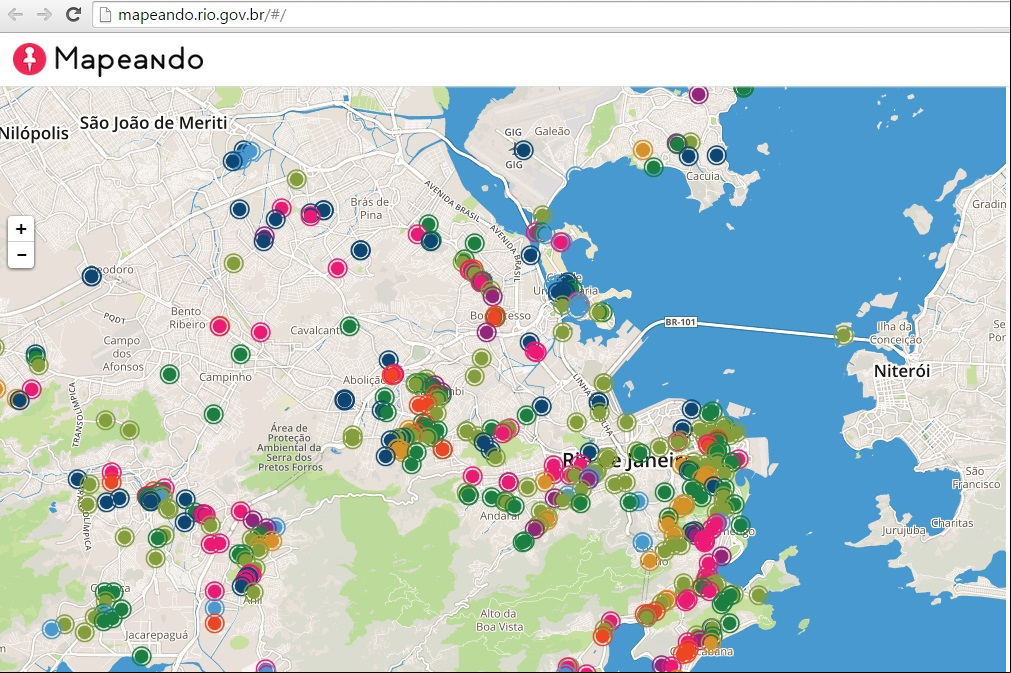Select the red-orange marker on Bonsucesso
Viewport: 1011px width, 673px height.
(495, 316)
